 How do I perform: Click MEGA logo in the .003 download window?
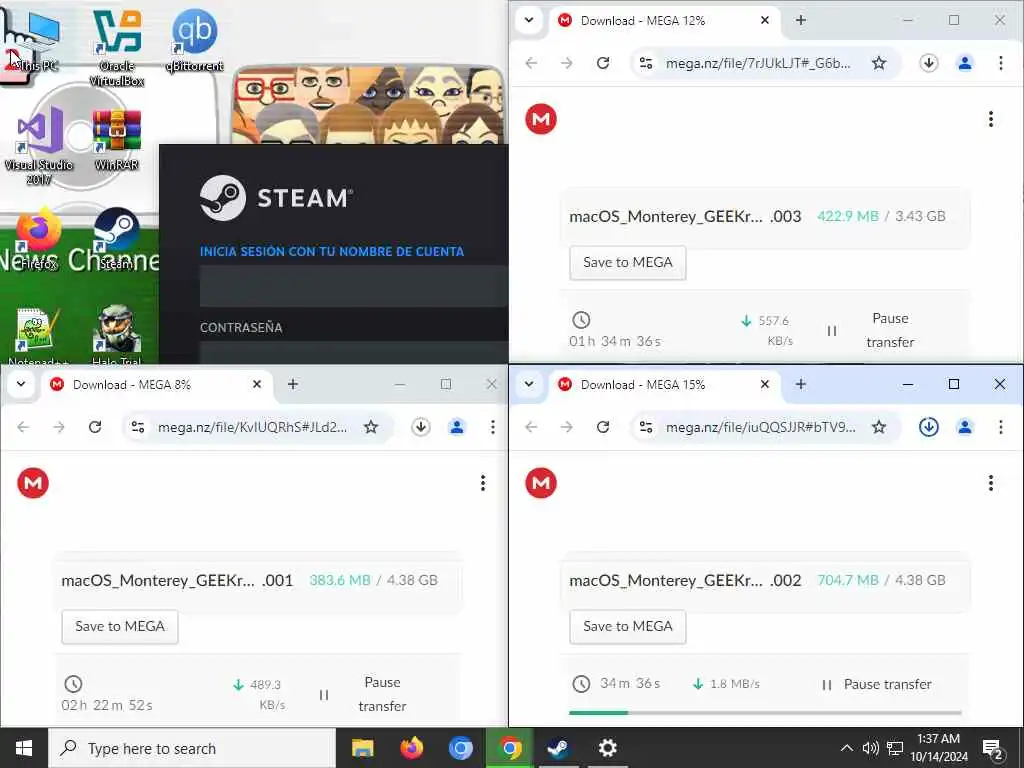[541, 119]
